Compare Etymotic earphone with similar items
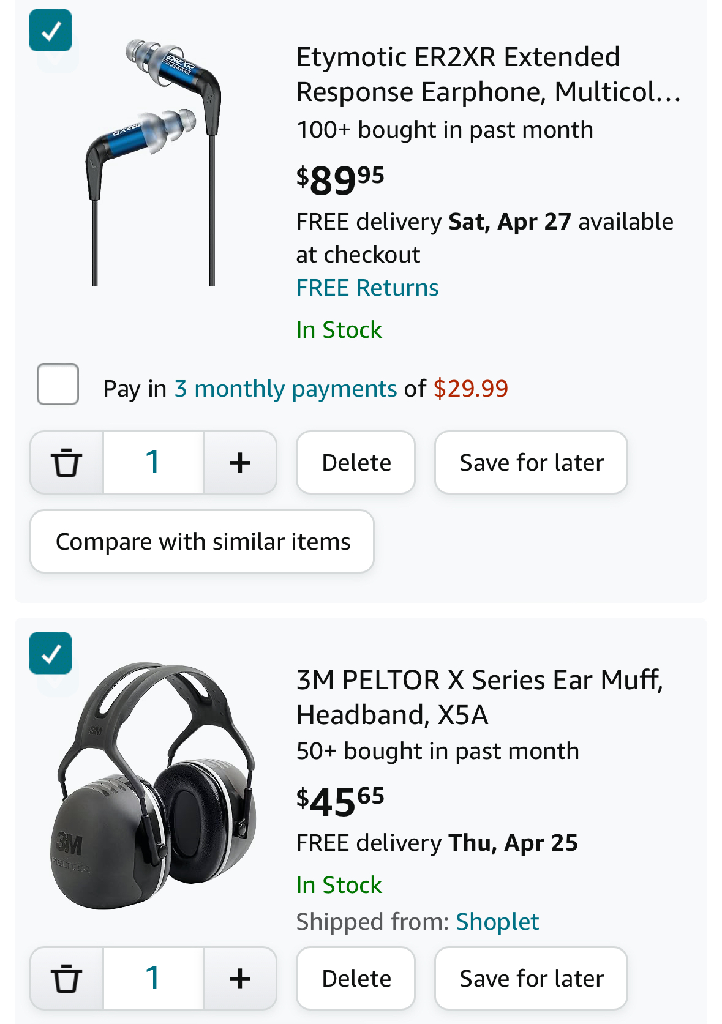Screen dimensions: 722x1024 pos(202,541)
